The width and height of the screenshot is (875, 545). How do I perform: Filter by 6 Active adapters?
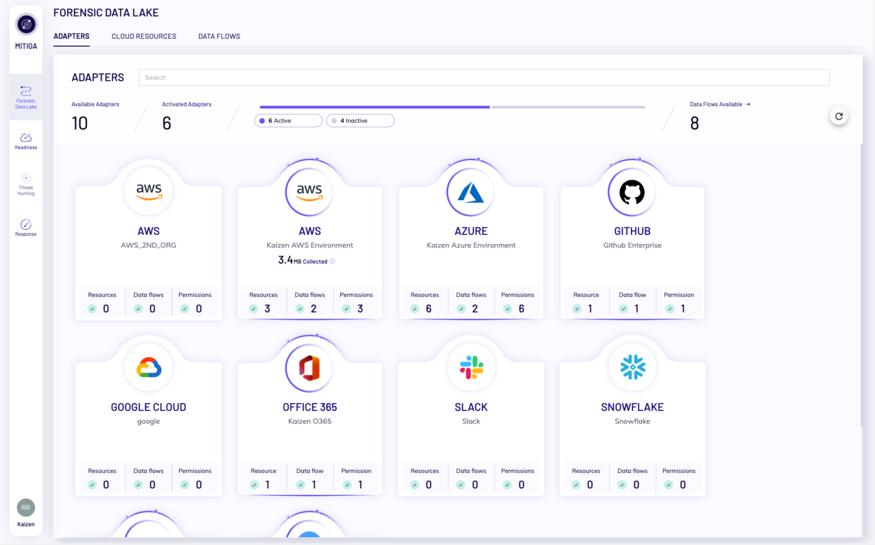pyautogui.click(x=289, y=120)
